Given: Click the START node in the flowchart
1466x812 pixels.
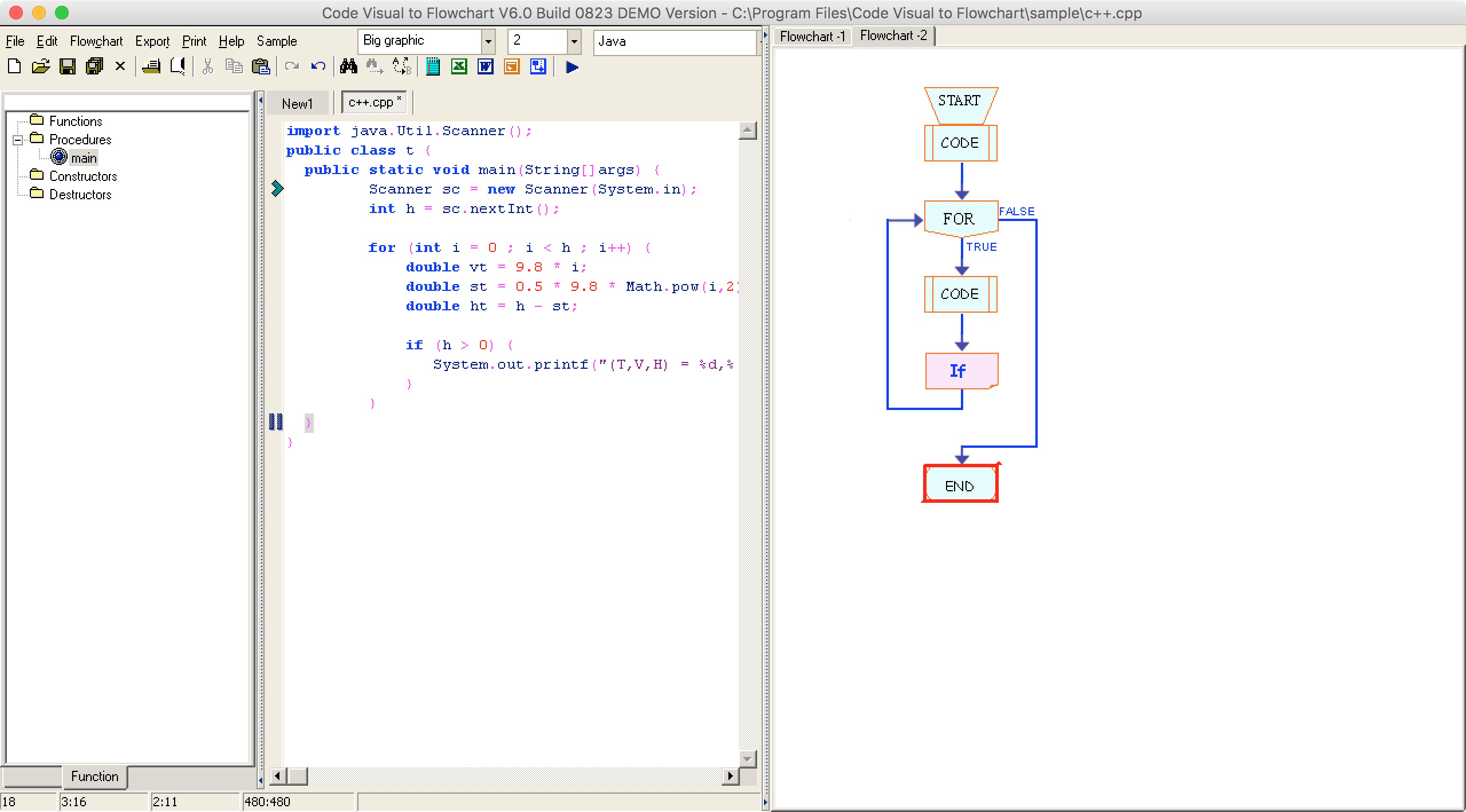Looking at the screenshot, I should click(x=961, y=105).
